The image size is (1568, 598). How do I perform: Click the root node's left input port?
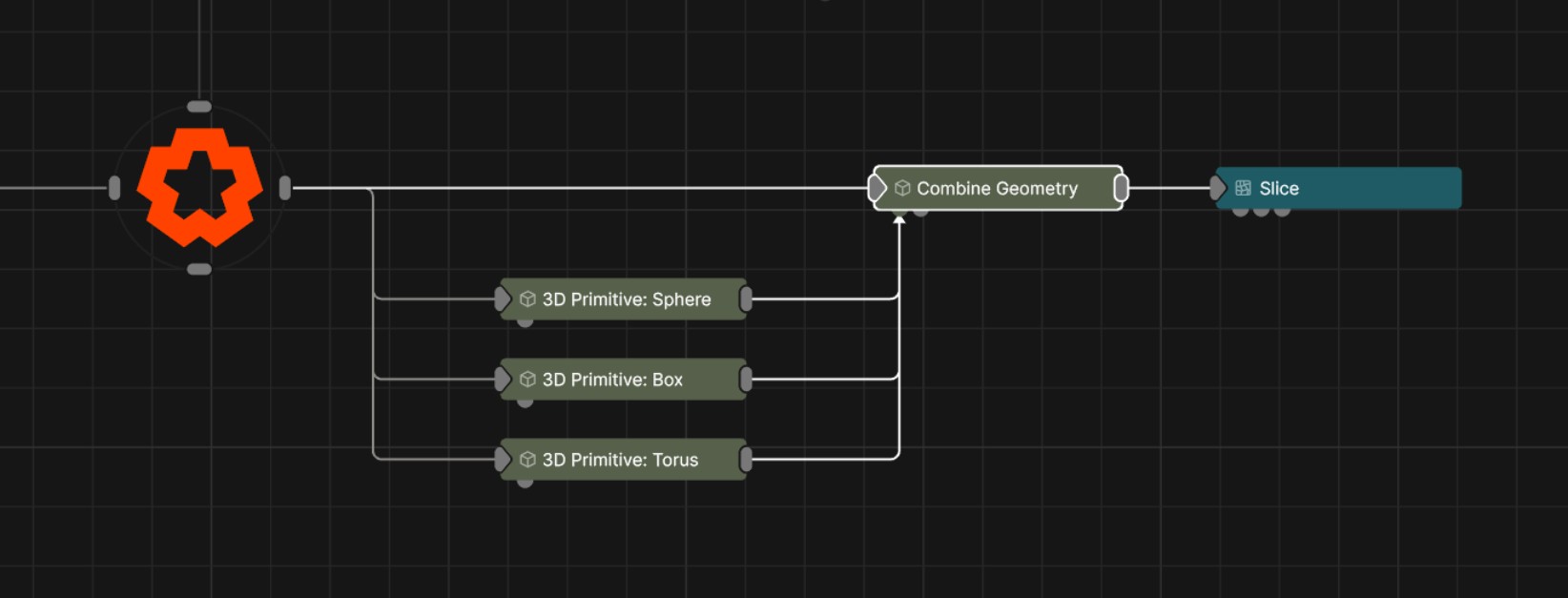[114, 188]
